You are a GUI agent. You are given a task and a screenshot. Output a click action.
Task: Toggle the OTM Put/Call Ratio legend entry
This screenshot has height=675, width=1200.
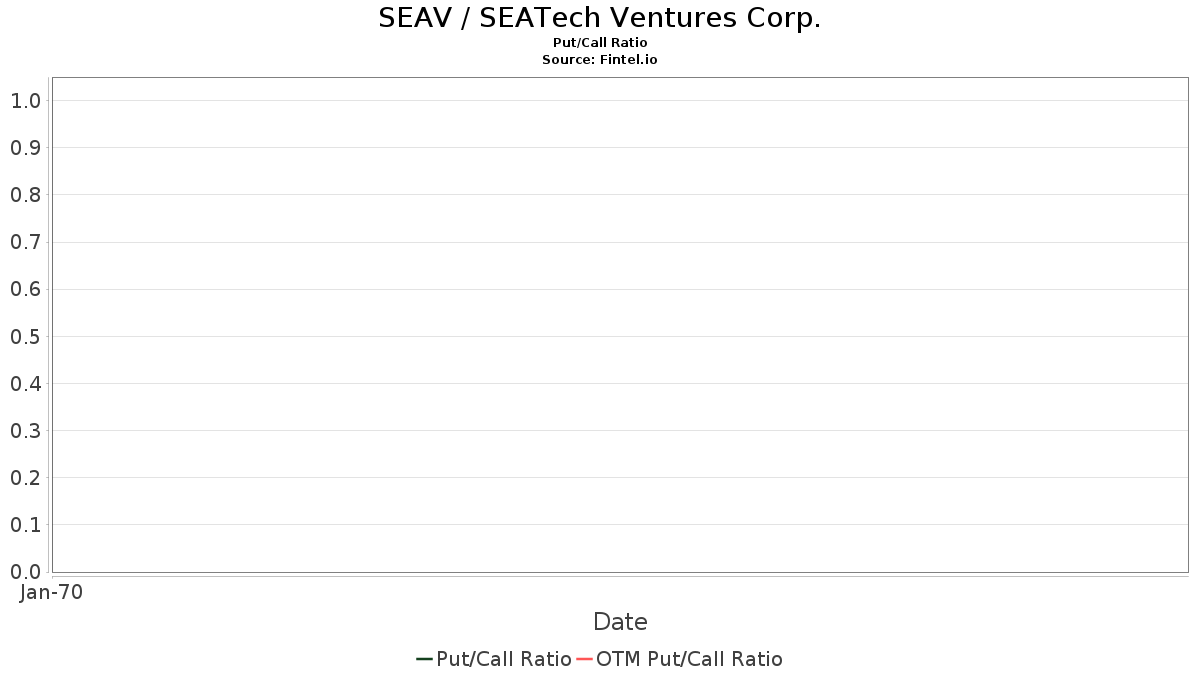tap(689, 659)
